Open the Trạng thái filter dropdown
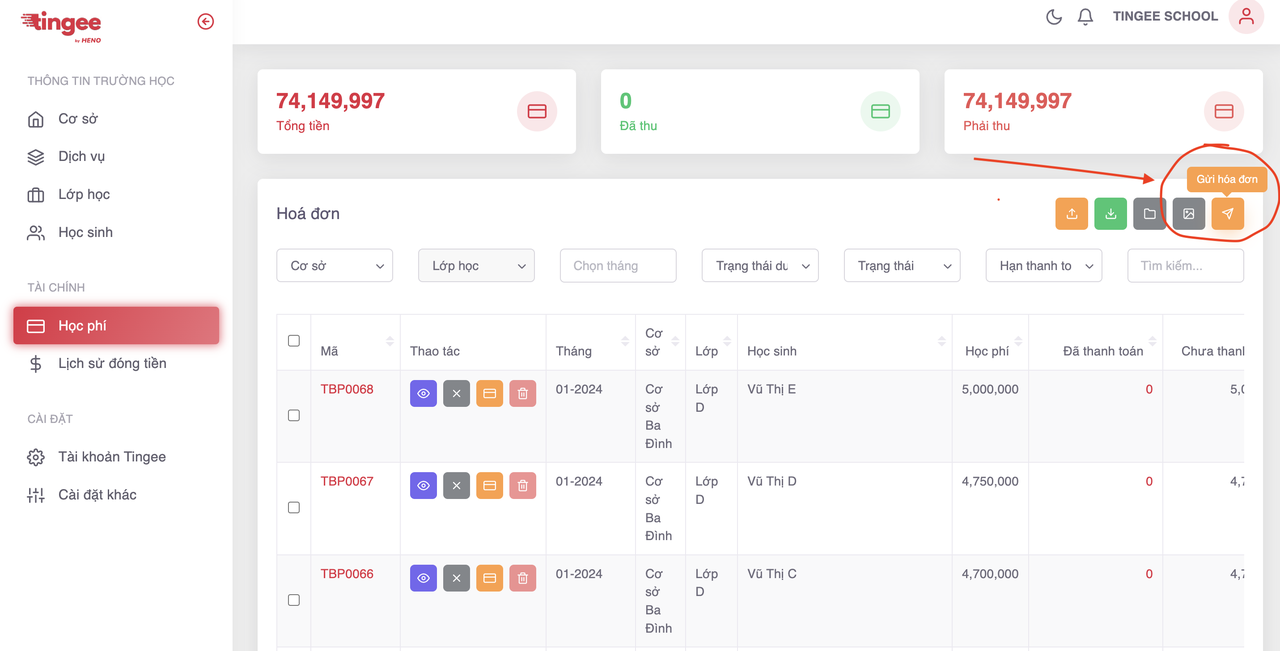Screen dimensions: 1280x651 coord(902,266)
